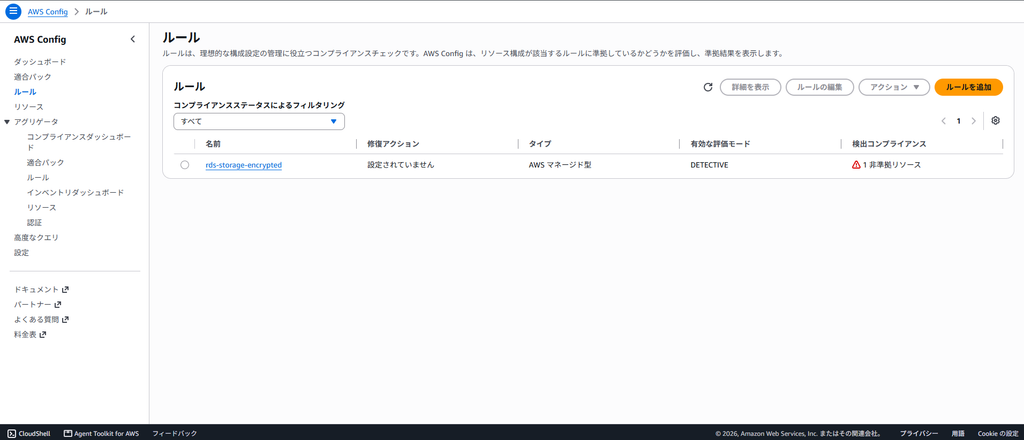Screen dimensions: 1024x440
Task: Click 詳細を表示 button
Action: (750, 87)
